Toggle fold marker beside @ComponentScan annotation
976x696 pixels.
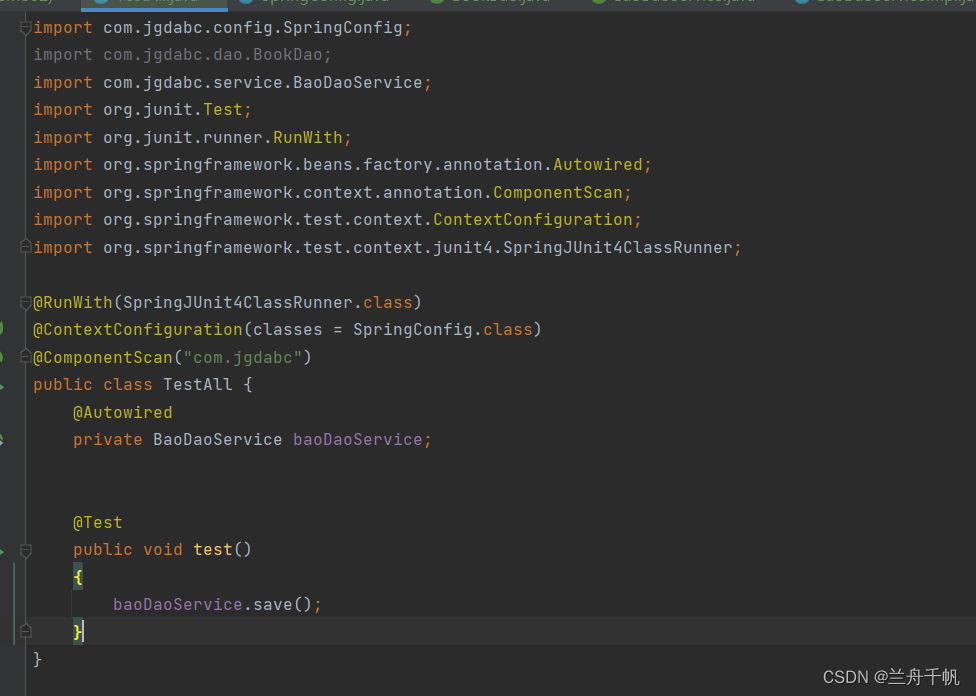26,357
